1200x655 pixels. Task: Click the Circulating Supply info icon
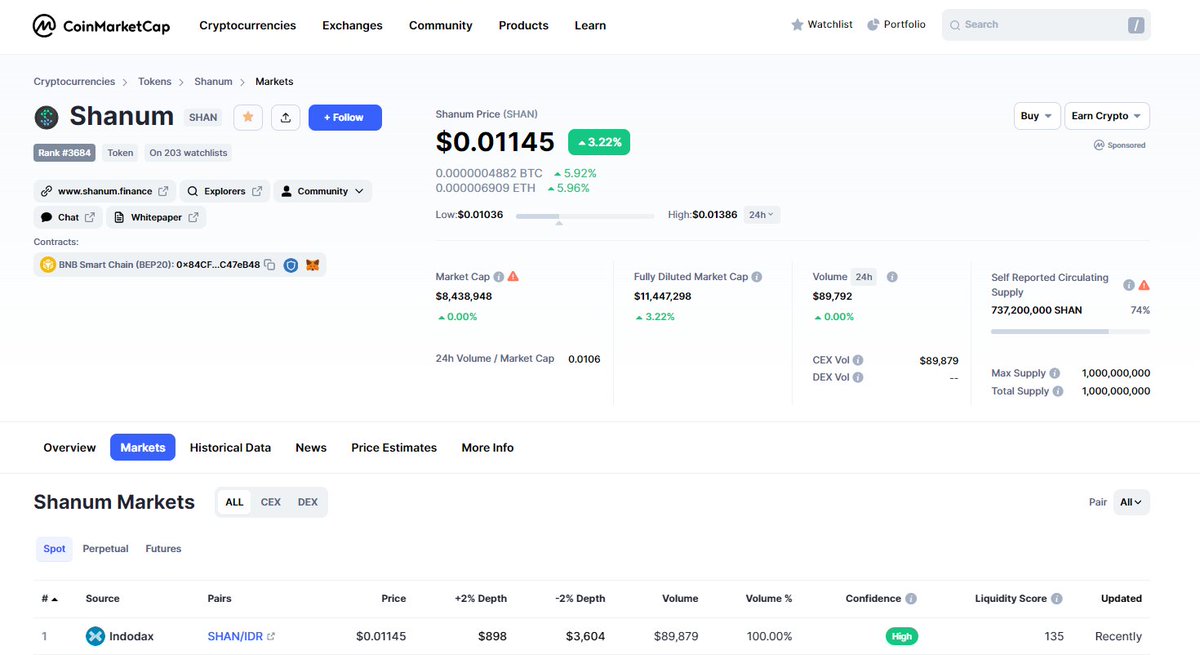[x=1129, y=285]
